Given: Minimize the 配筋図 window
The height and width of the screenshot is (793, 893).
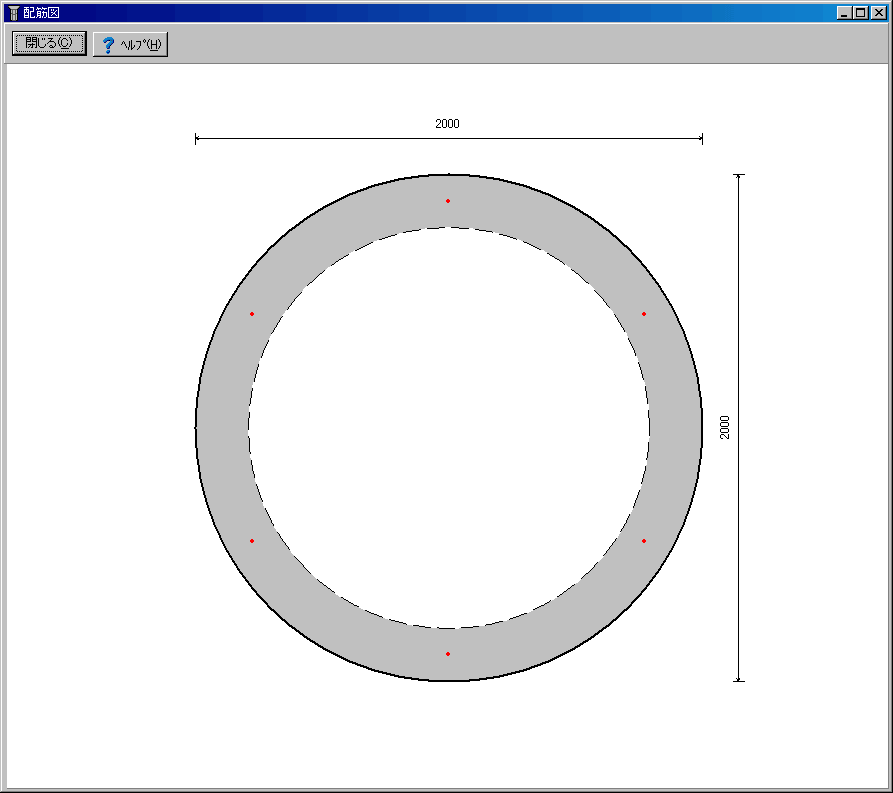Looking at the screenshot, I should click(845, 13).
